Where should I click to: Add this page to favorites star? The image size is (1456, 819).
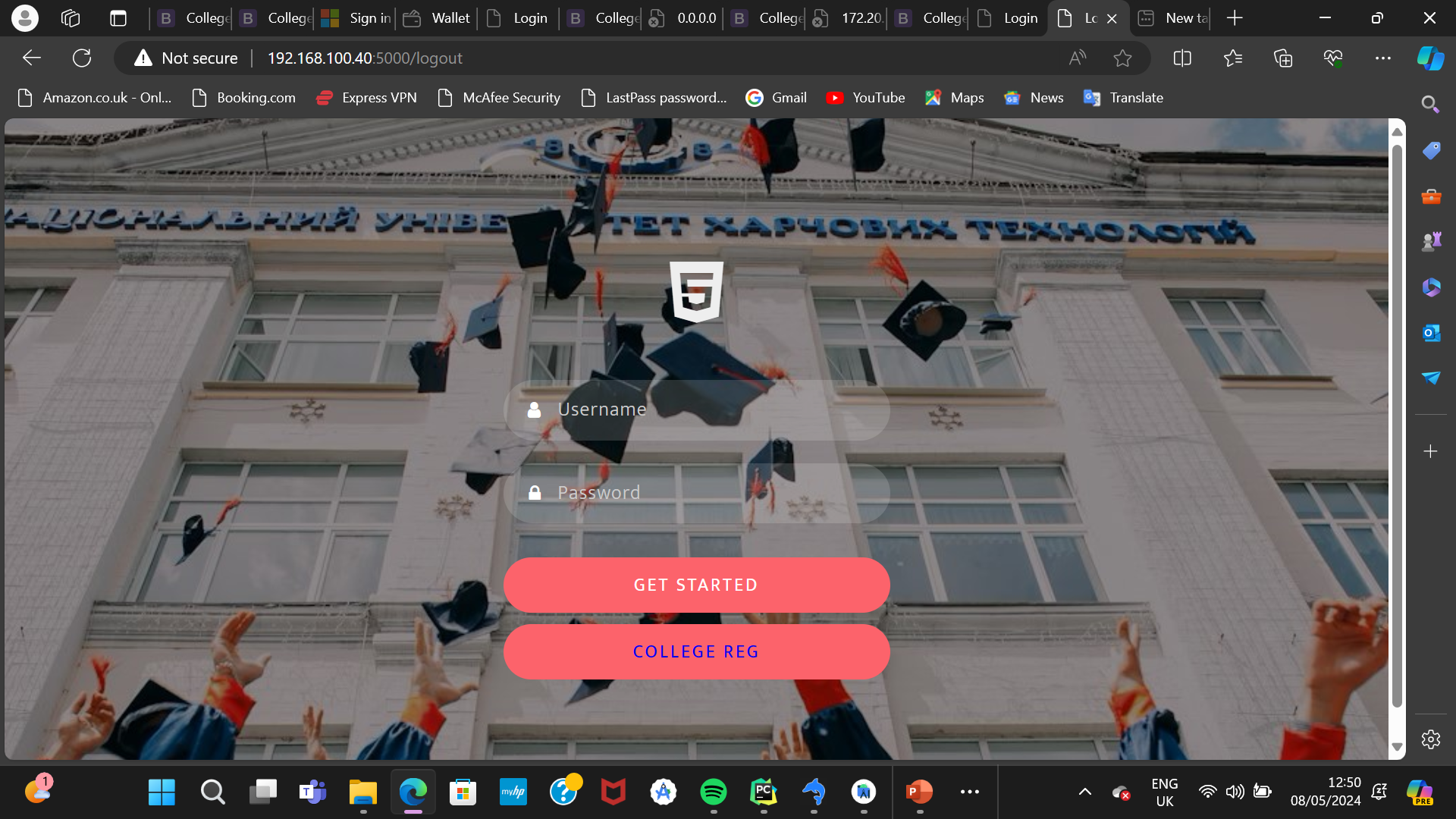point(1122,58)
